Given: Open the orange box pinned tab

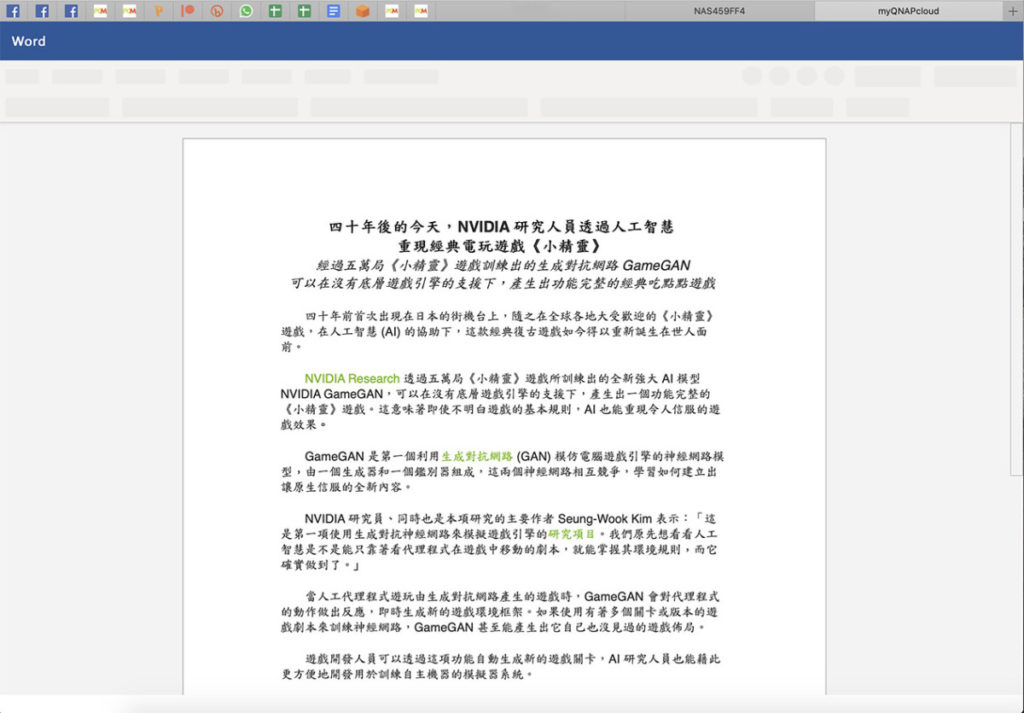Looking at the screenshot, I should [362, 10].
